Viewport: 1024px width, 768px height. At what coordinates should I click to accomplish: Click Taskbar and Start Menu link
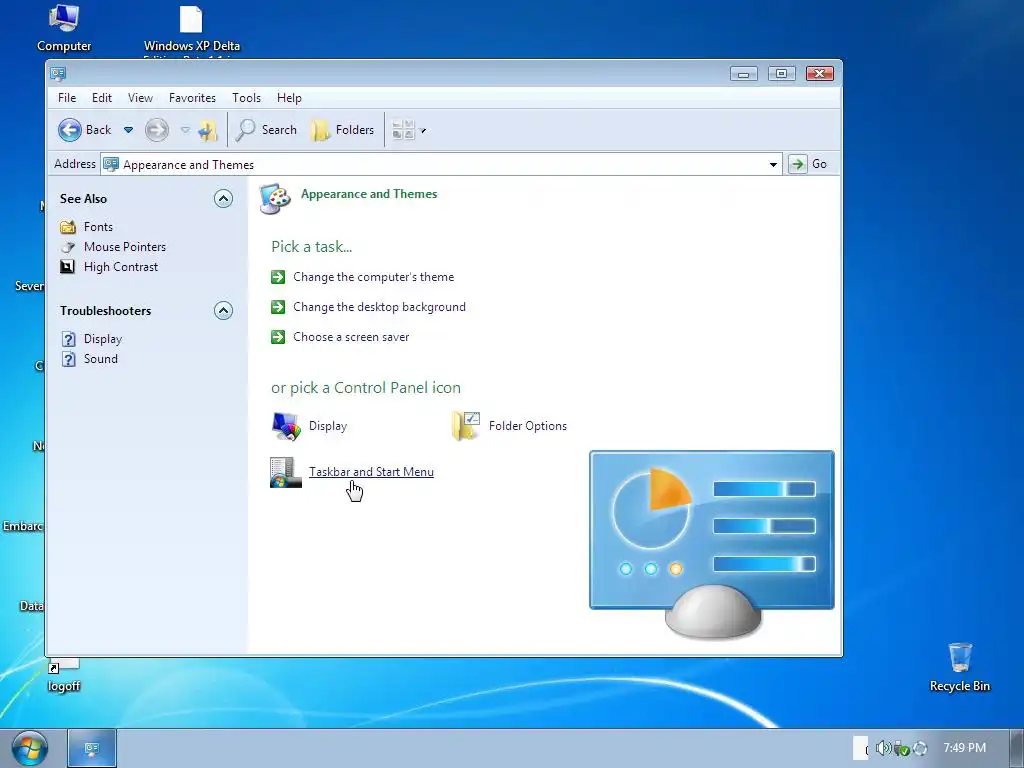coord(372,472)
